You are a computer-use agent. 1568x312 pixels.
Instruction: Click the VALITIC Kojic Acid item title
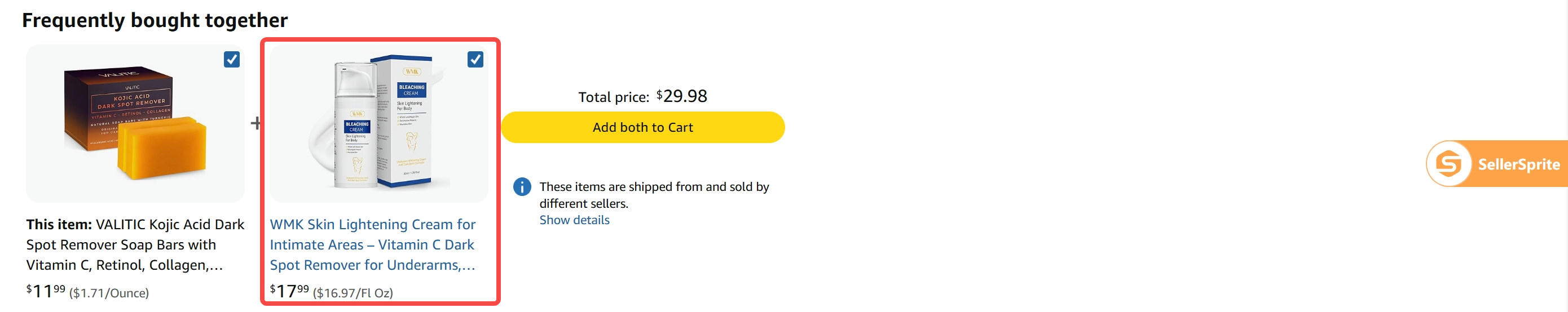click(135, 244)
